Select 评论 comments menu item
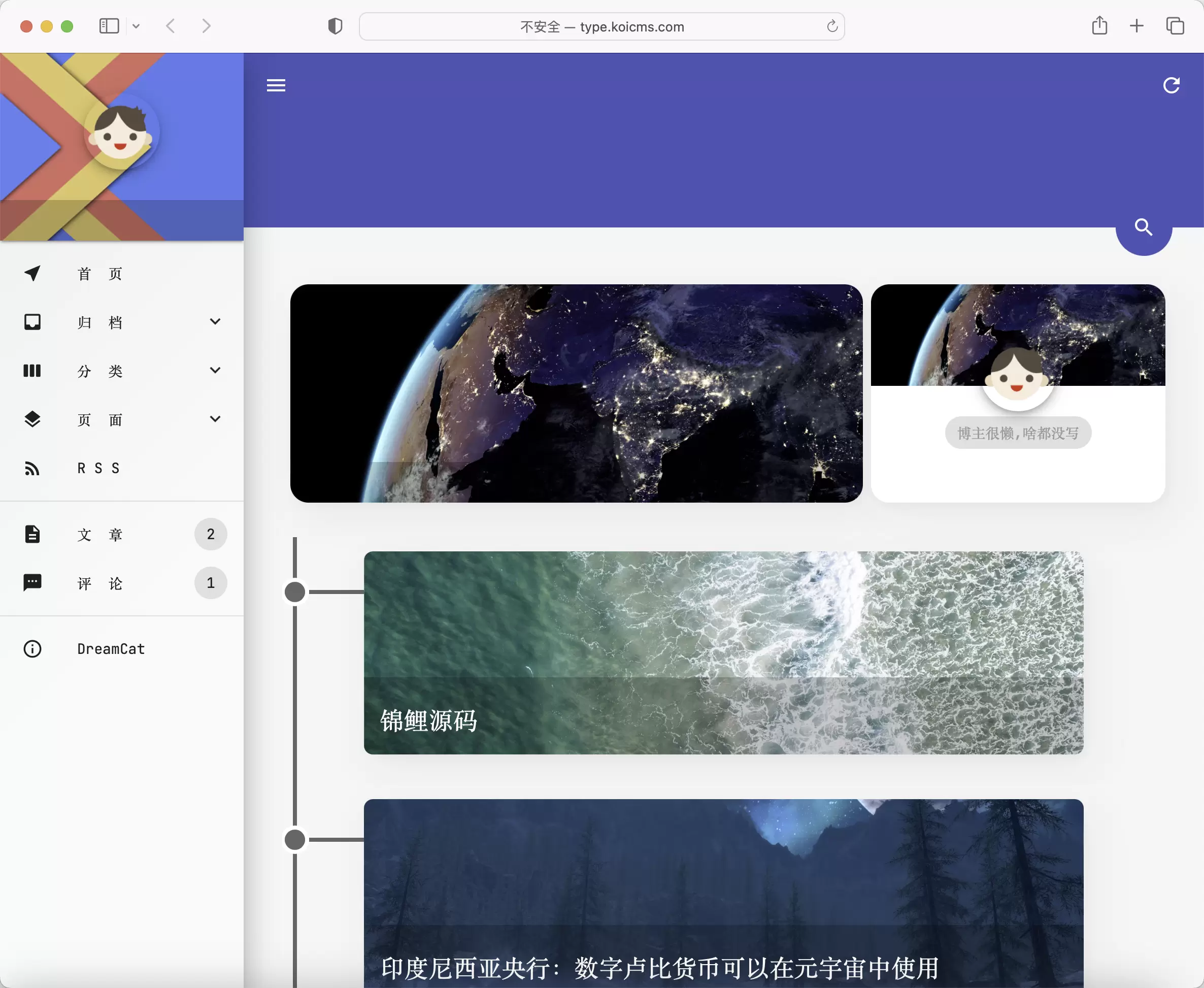 [x=121, y=583]
